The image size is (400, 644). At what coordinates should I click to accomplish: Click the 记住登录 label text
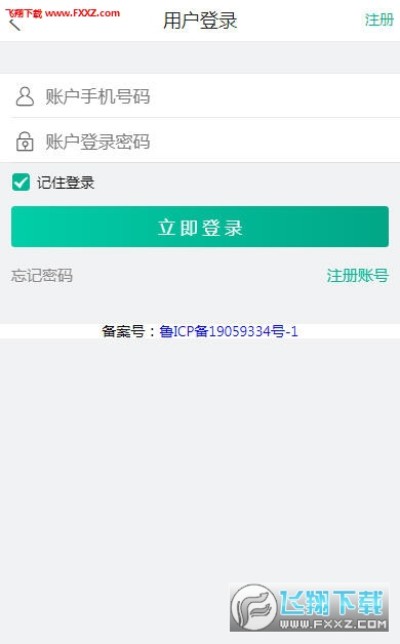66,183
